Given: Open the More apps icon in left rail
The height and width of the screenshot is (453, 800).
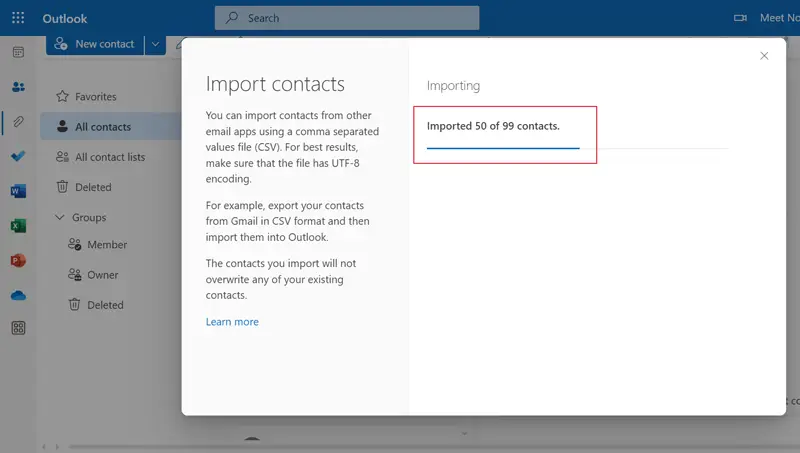Looking at the screenshot, I should (x=18, y=328).
